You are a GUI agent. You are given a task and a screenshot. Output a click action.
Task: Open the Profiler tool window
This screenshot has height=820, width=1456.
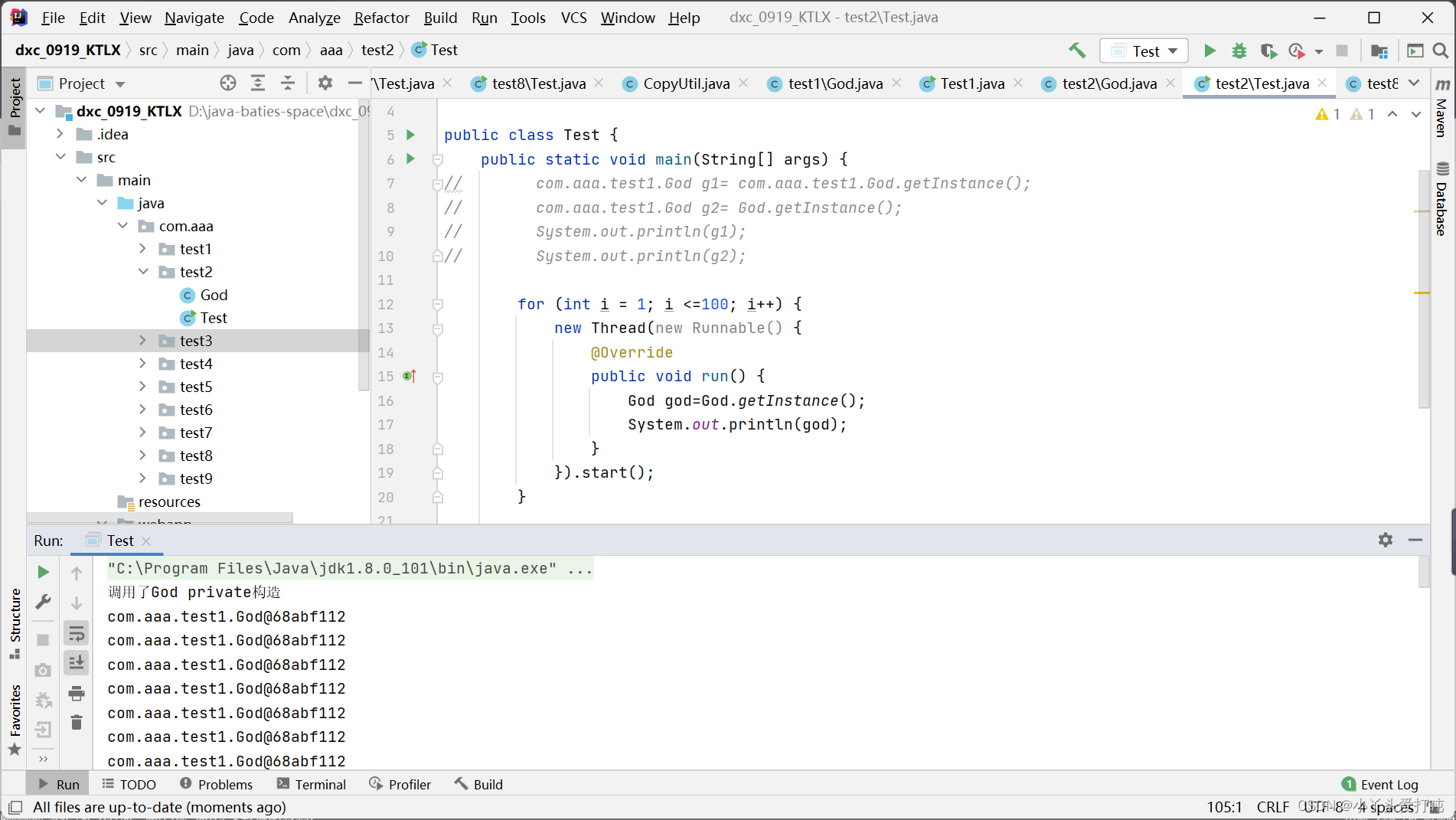(400, 784)
